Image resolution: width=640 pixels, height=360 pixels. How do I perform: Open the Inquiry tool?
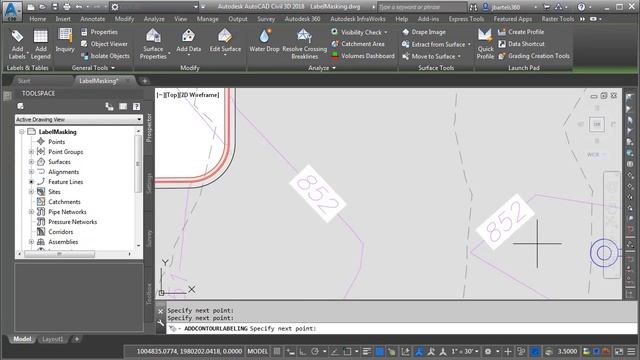point(65,40)
